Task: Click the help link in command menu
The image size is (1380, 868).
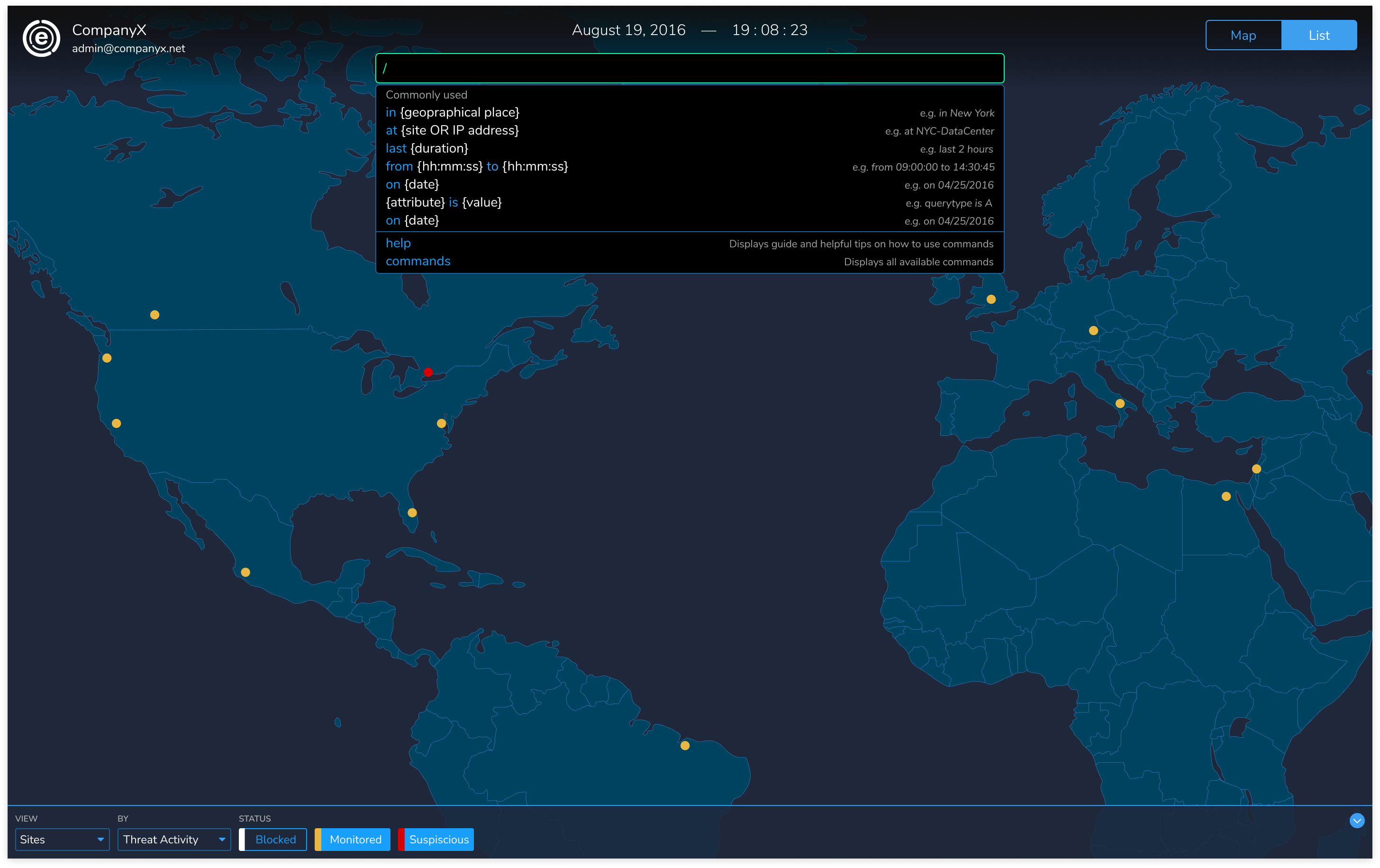Action: [398, 243]
